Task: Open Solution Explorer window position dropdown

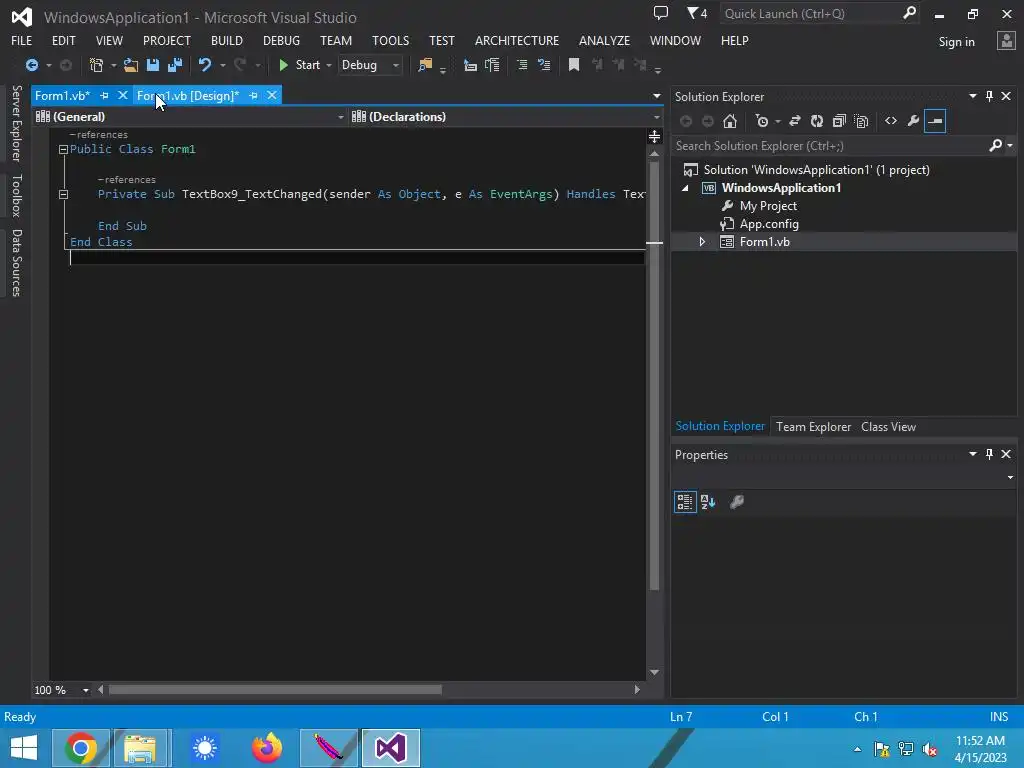Action: point(972,96)
